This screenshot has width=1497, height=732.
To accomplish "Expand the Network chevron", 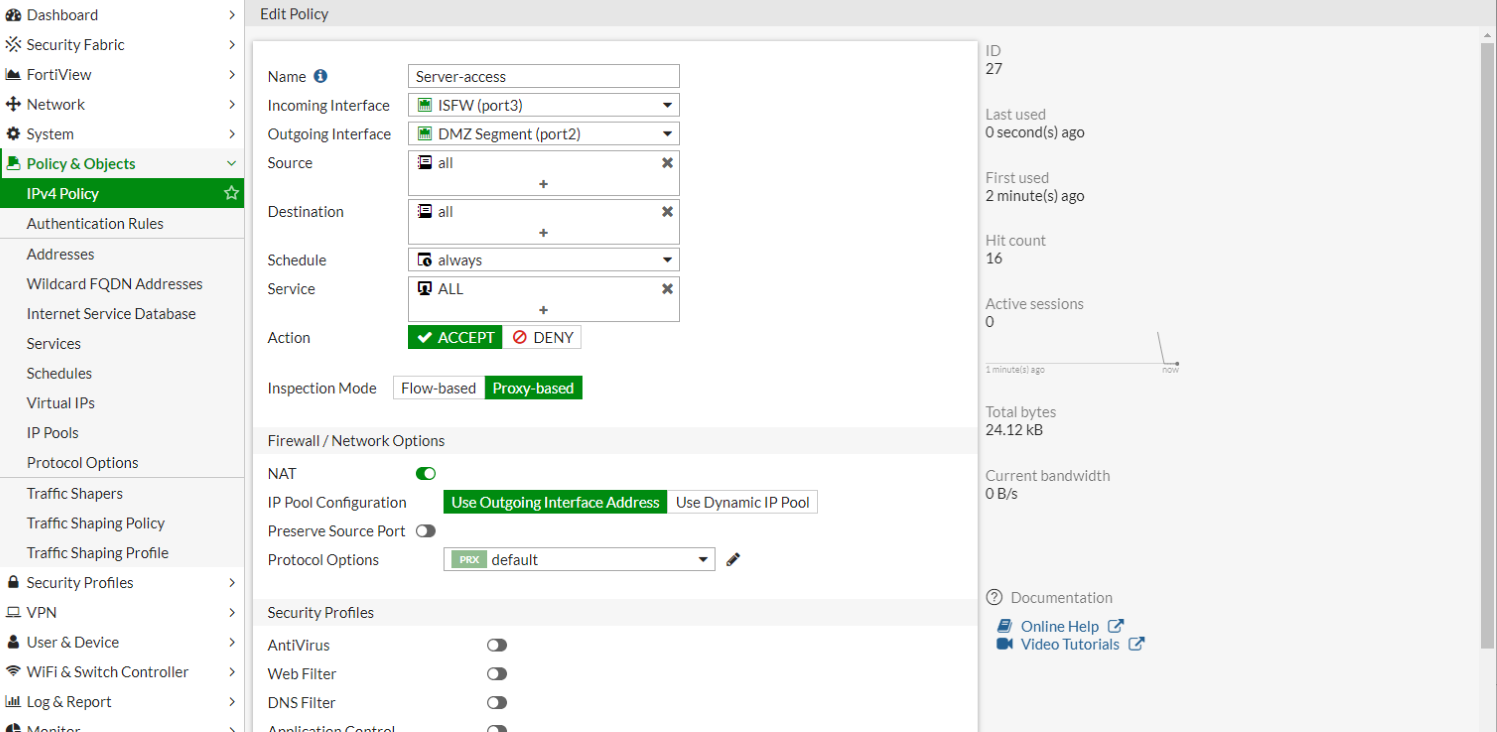I will (x=231, y=104).
